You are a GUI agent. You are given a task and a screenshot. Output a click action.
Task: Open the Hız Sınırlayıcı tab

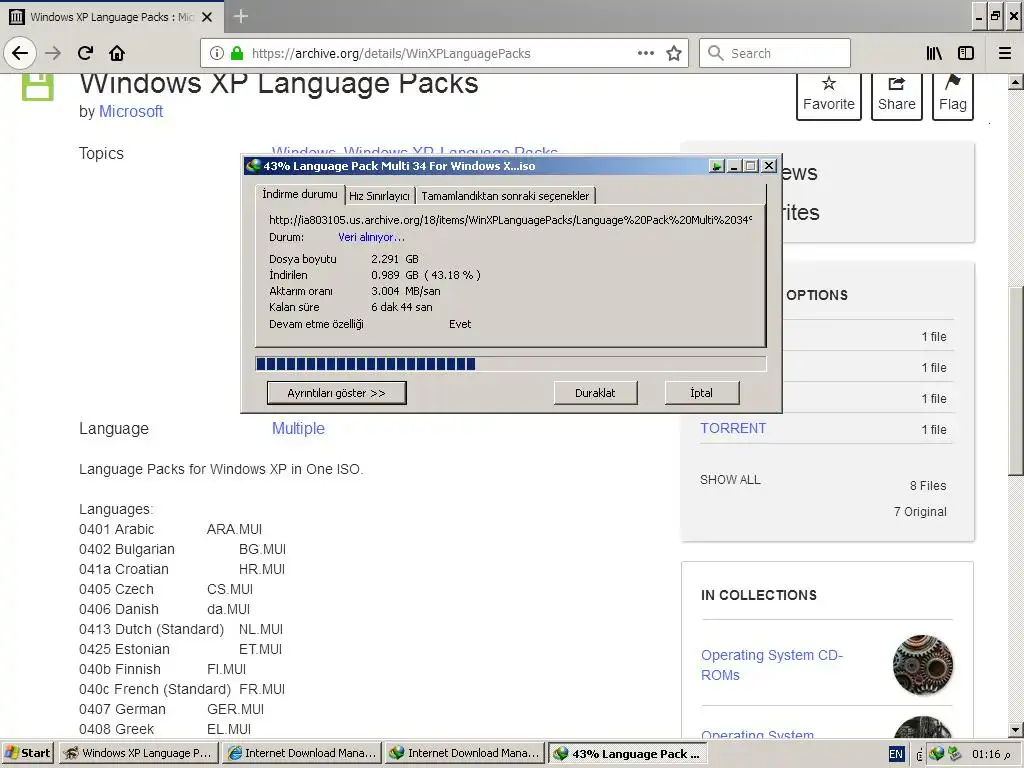coord(379,196)
